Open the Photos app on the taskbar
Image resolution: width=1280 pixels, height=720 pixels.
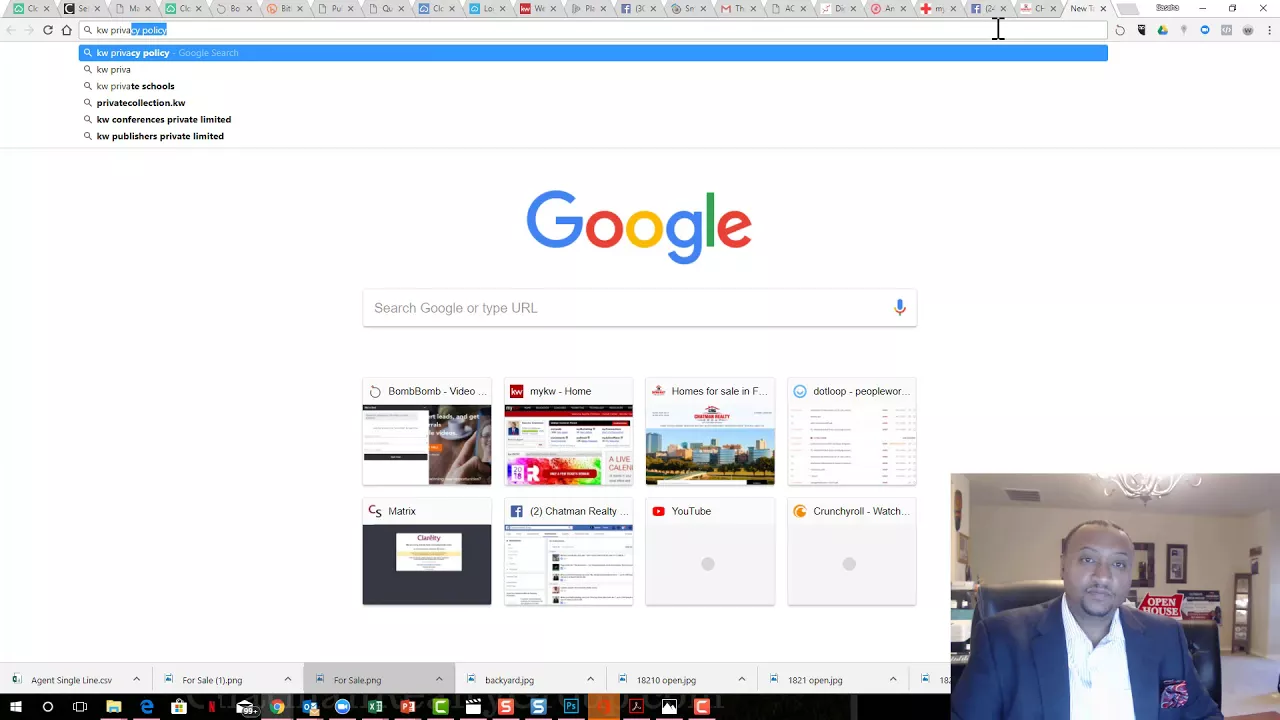pos(669,707)
